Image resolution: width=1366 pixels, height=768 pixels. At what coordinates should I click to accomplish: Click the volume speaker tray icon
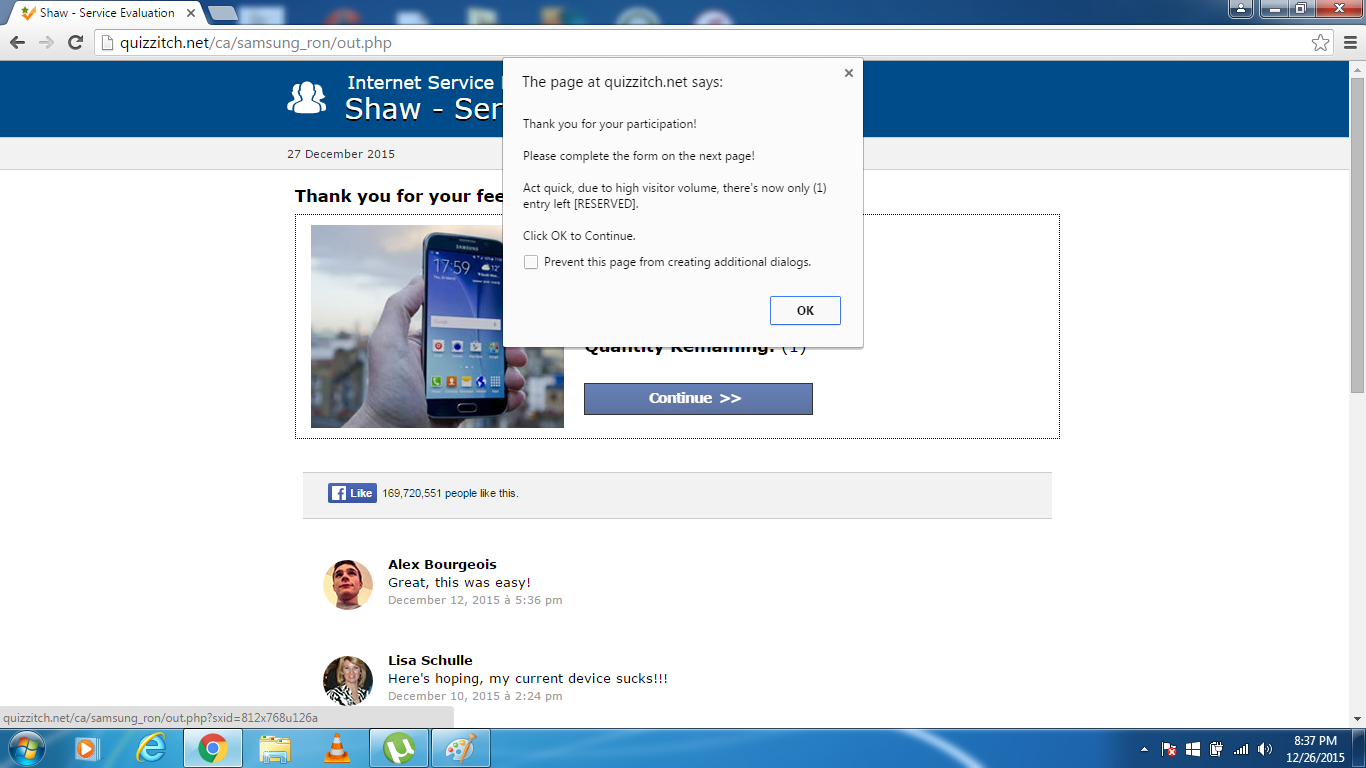[x=1265, y=749]
